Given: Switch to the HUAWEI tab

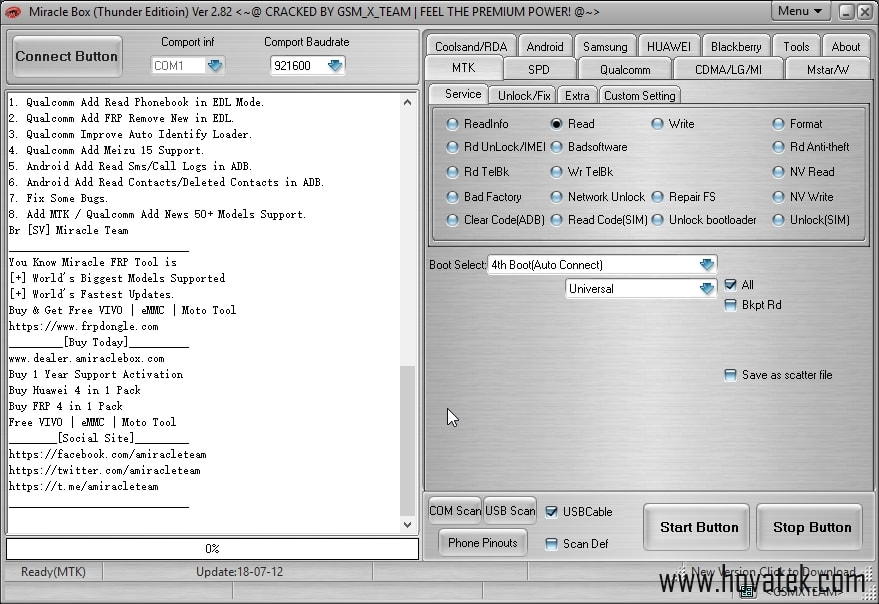Looking at the screenshot, I should click(669, 47).
